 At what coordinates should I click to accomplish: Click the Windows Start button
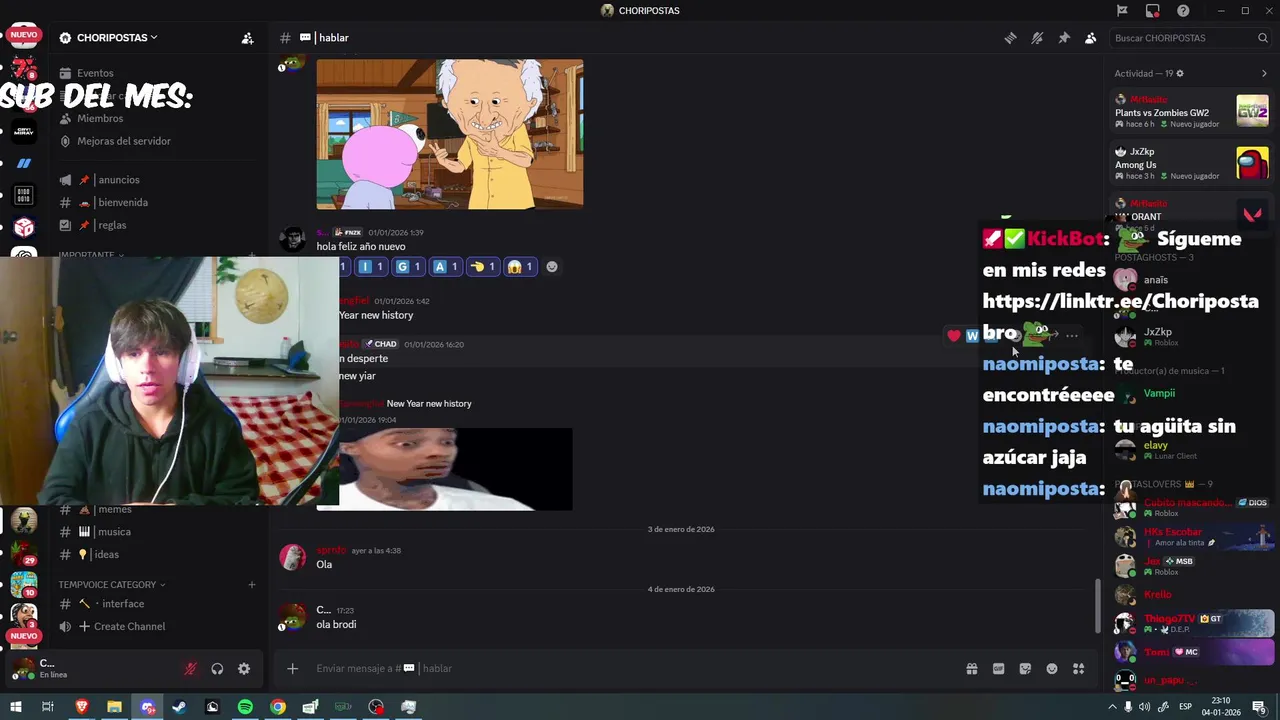tap(15, 707)
